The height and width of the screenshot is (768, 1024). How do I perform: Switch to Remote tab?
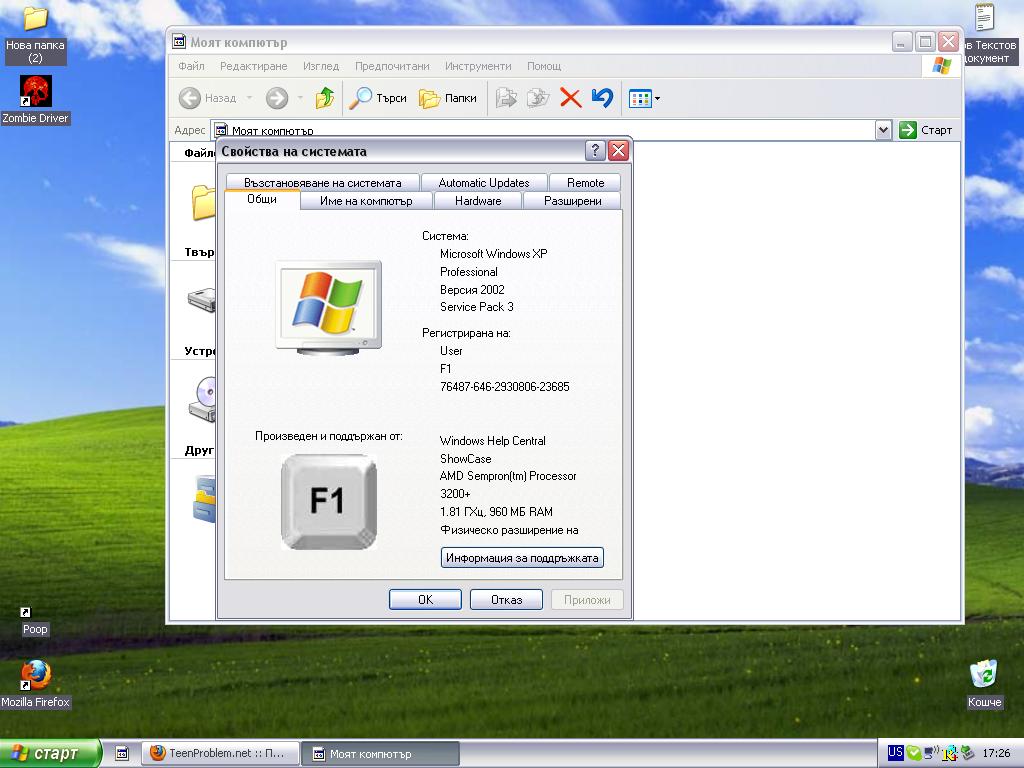[585, 183]
